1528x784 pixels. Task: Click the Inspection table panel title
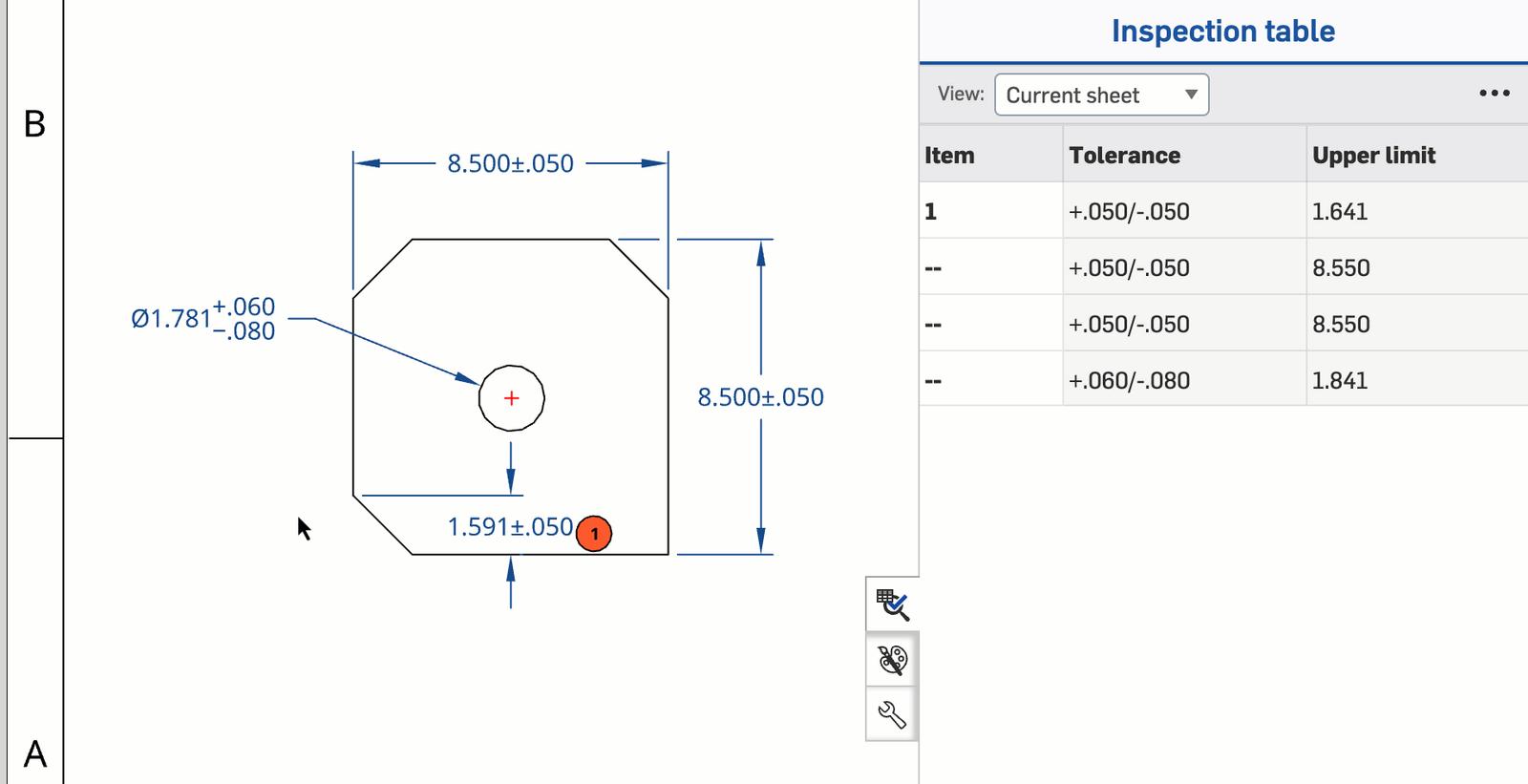point(1222,32)
